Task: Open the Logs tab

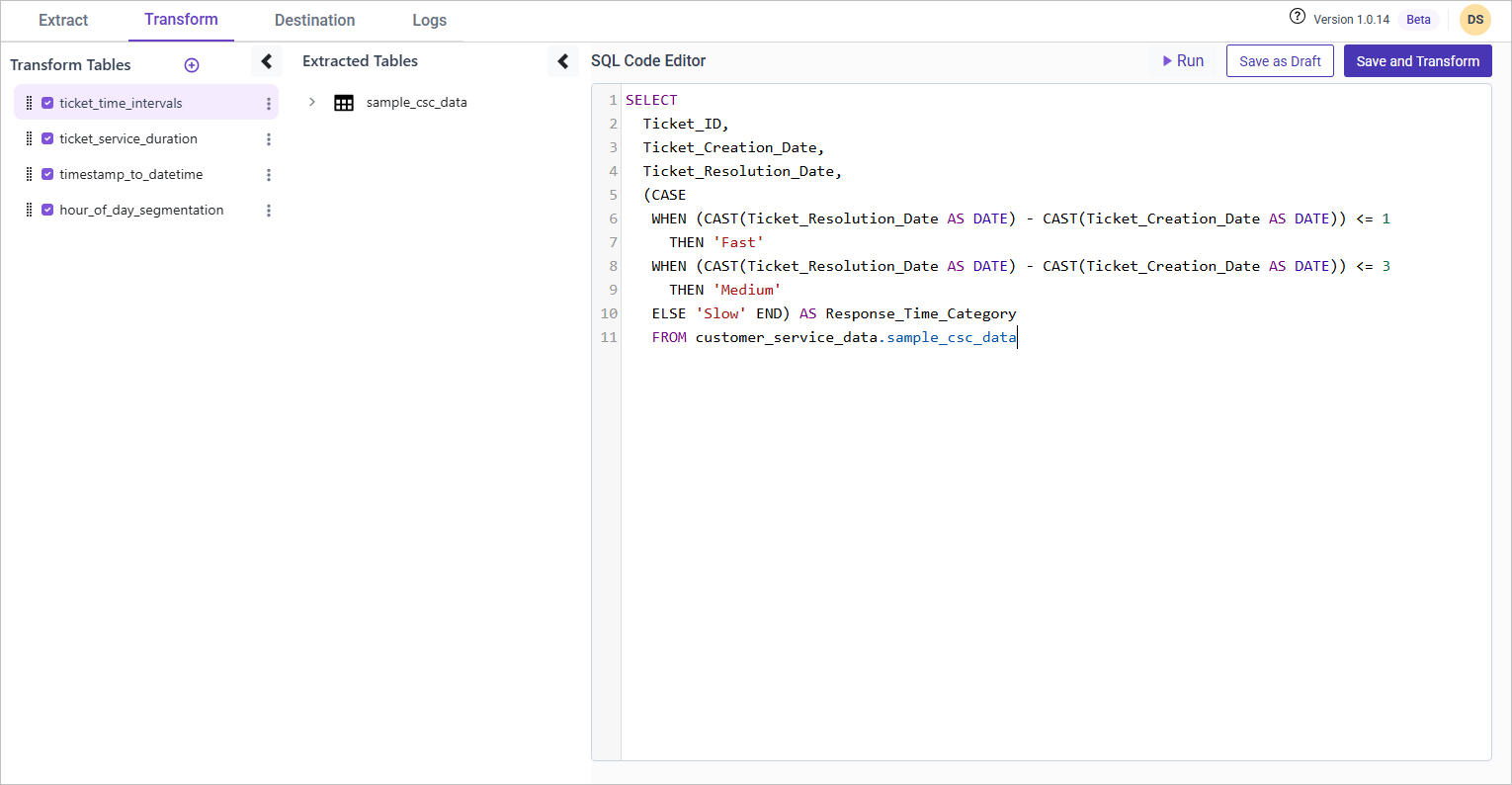Action: tap(429, 21)
